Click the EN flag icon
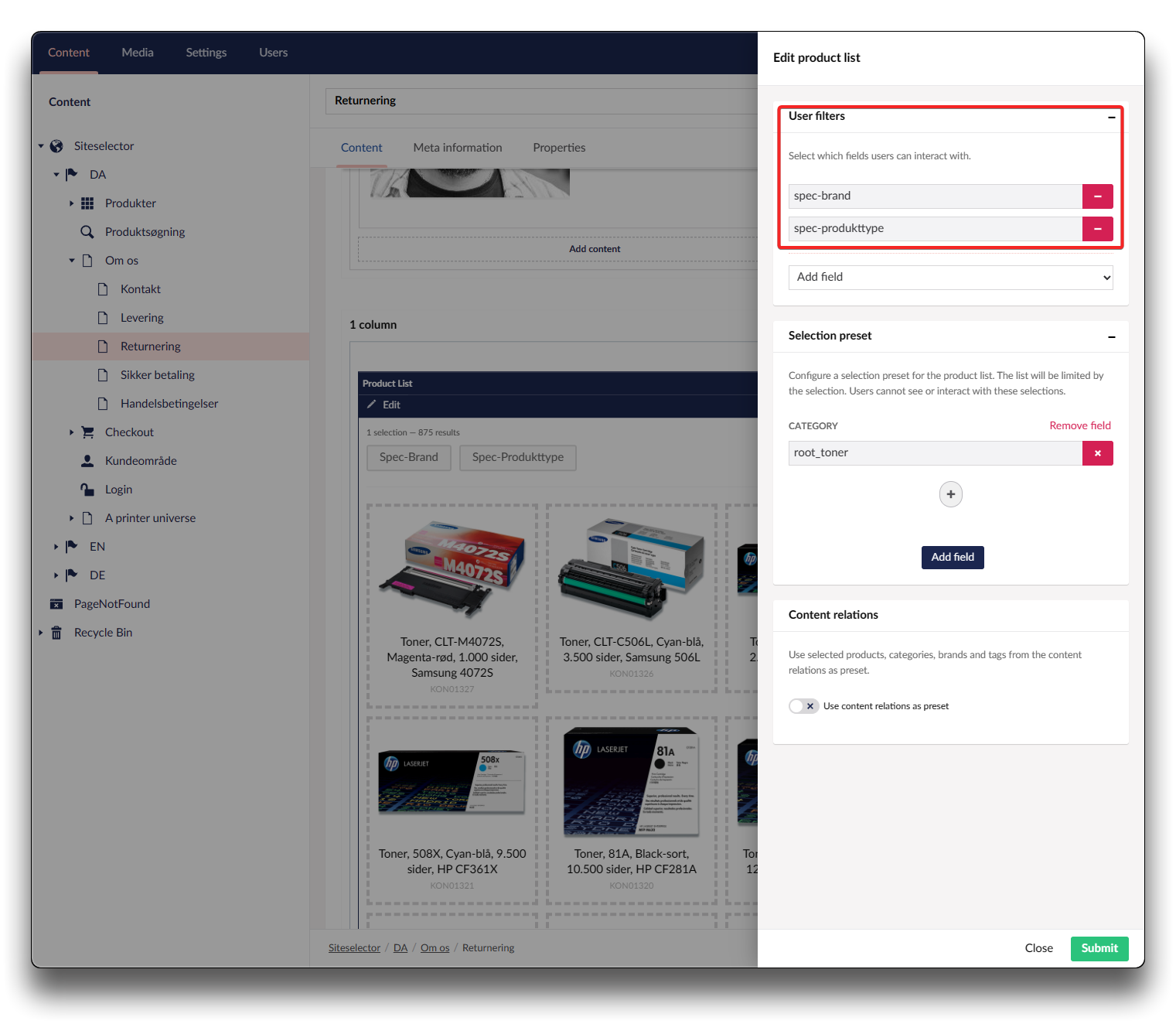The height and width of the screenshot is (1024, 1176). (x=72, y=547)
